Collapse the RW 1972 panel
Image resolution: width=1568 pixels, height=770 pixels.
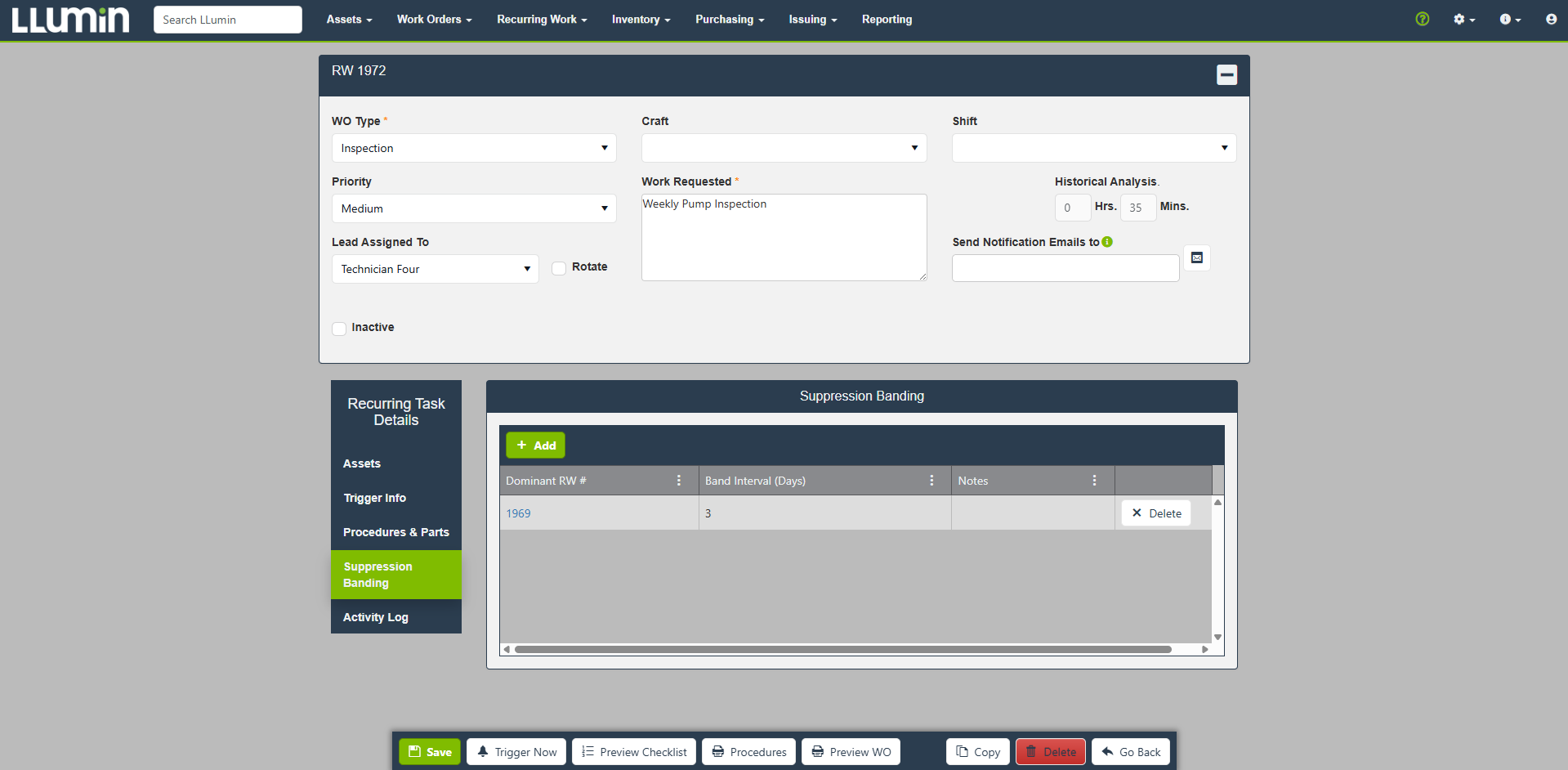coord(1226,75)
